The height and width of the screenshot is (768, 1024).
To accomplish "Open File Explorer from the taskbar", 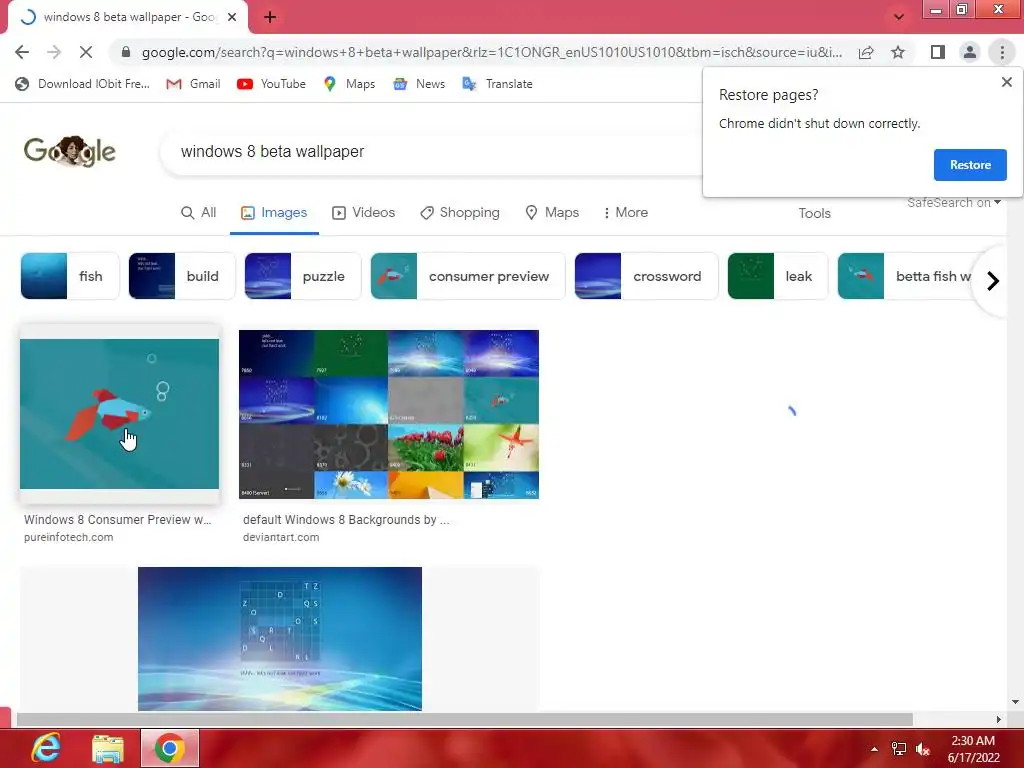I will [x=108, y=748].
